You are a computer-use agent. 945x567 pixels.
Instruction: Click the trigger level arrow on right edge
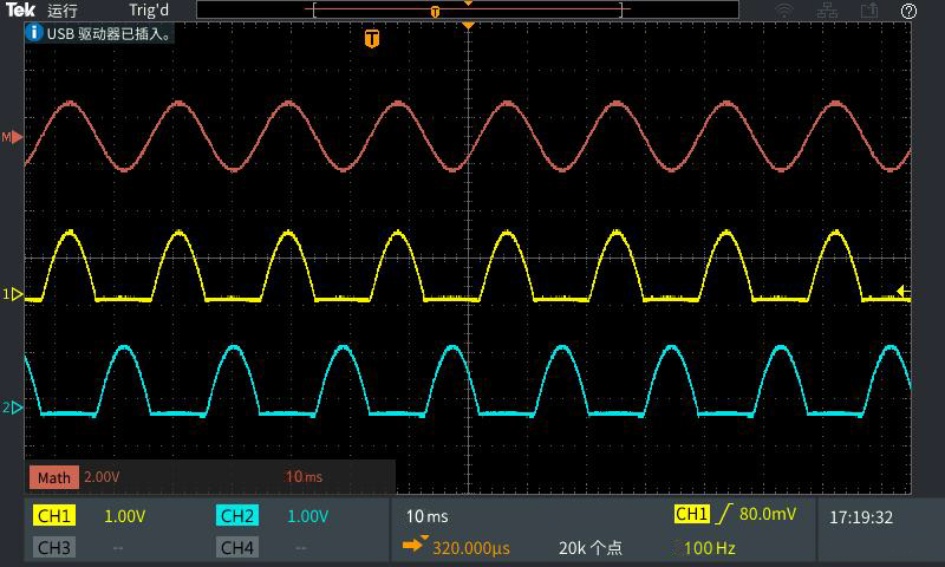[x=903, y=292]
